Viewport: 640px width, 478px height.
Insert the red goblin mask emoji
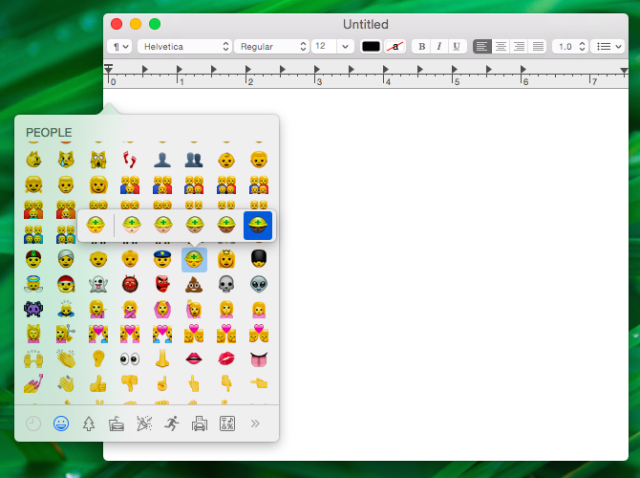click(162, 284)
